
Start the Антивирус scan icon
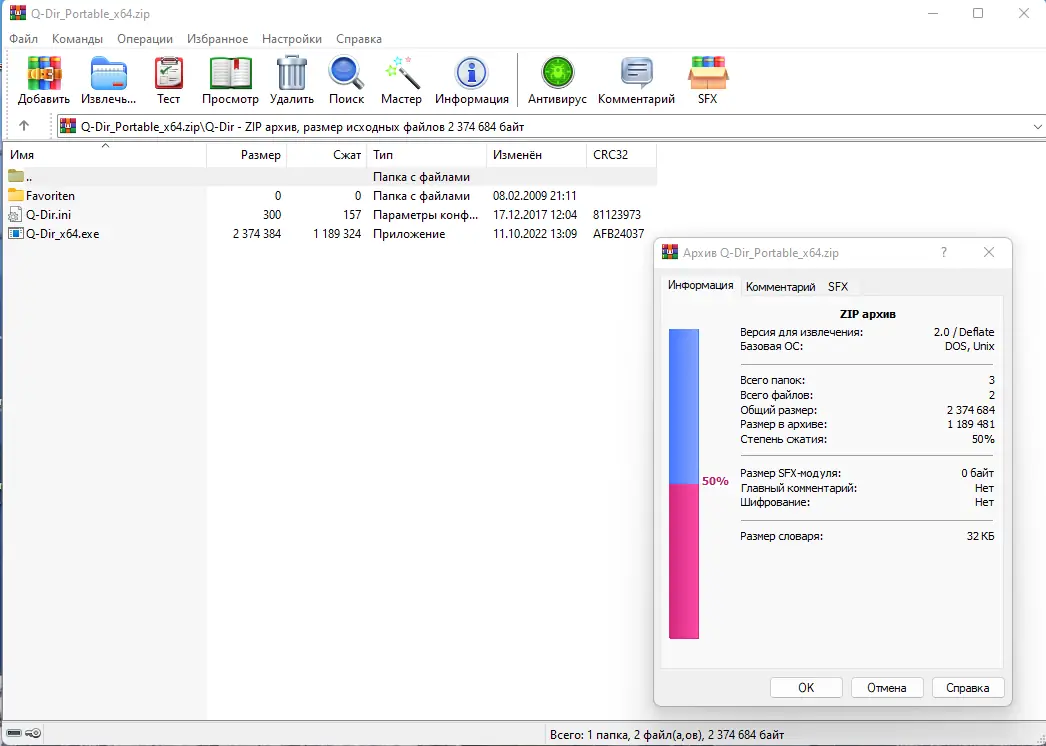(558, 73)
